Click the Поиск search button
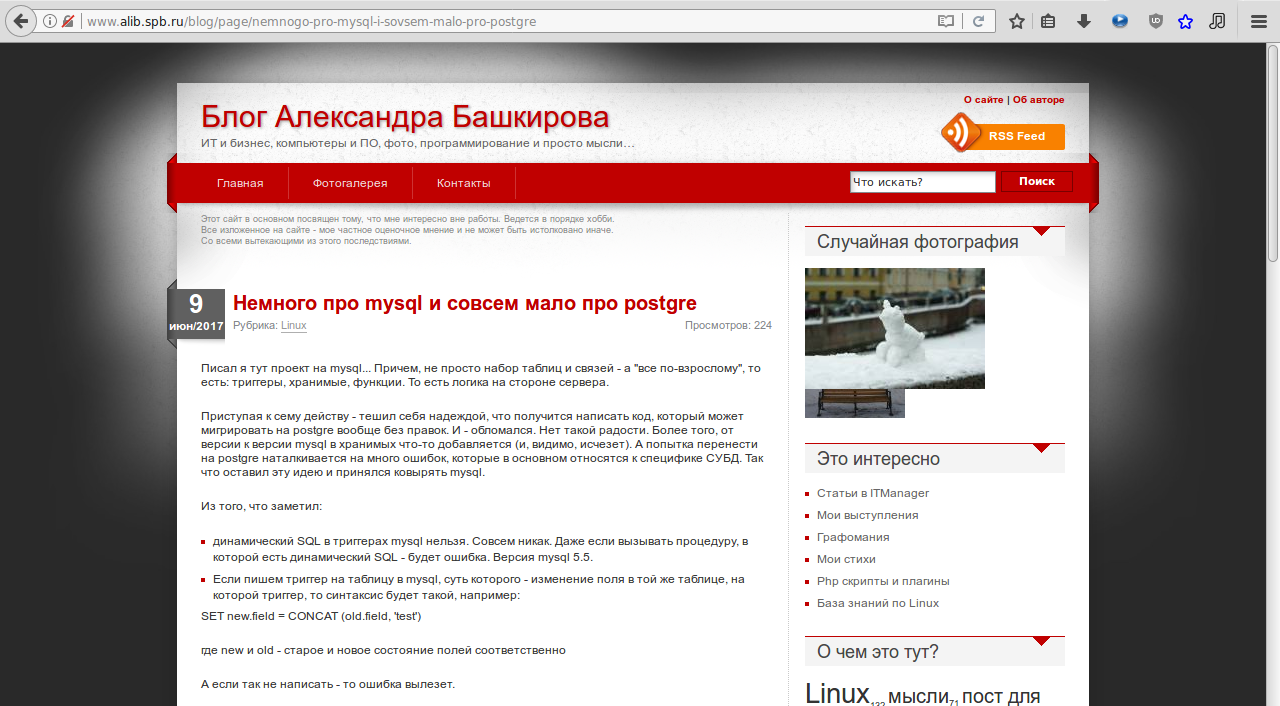The height and width of the screenshot is (706, 1280). (x=1037, y=181)
